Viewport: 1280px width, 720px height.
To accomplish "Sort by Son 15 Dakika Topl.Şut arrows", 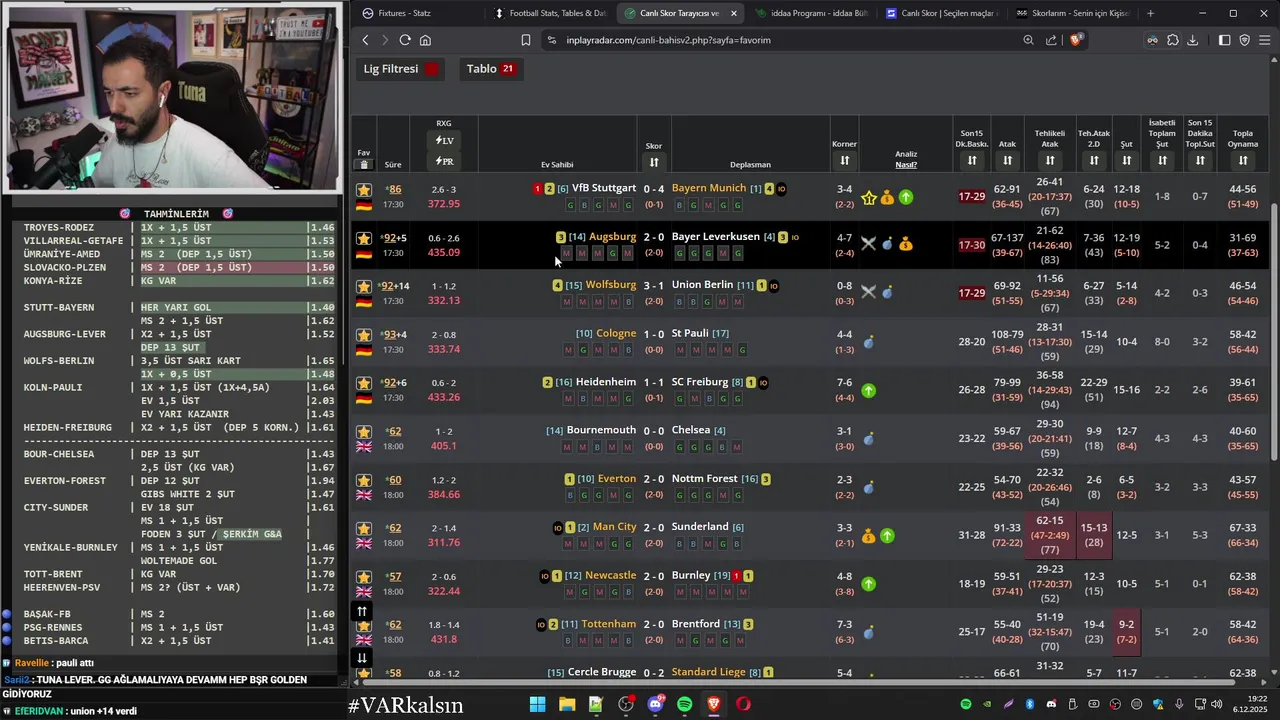I will pos(1200,160).
